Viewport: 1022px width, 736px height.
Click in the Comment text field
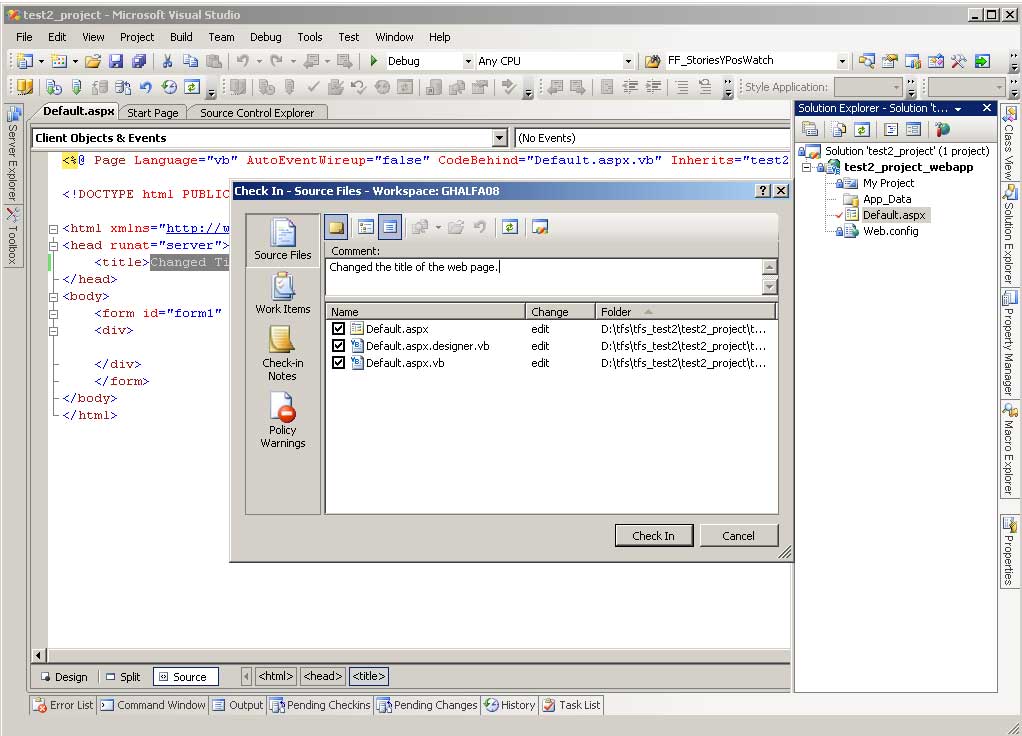[543, 276]
